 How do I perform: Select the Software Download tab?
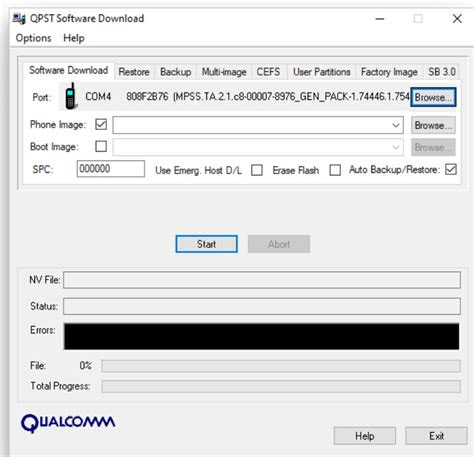pos(69,70)
